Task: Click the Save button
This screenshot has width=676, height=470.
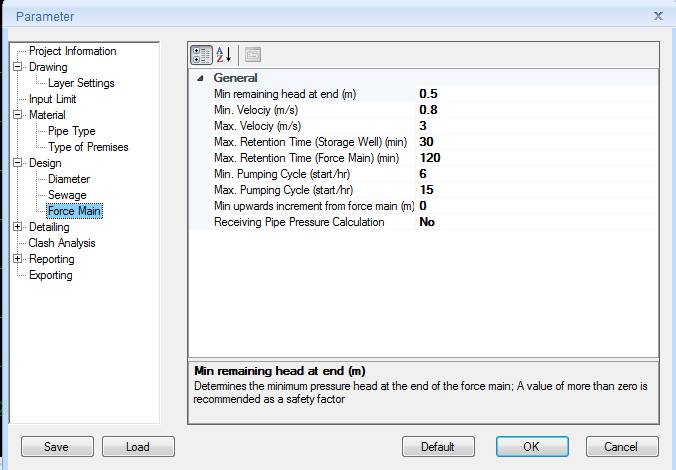Action: 57,446
